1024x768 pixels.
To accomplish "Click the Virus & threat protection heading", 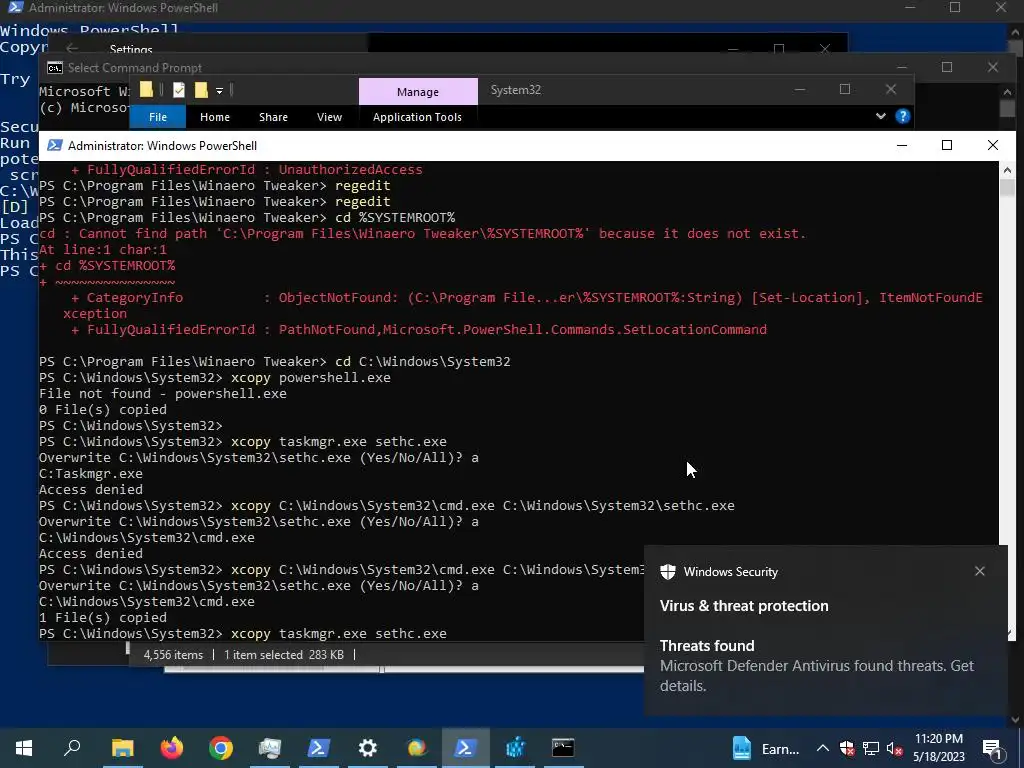I will 744,605.
